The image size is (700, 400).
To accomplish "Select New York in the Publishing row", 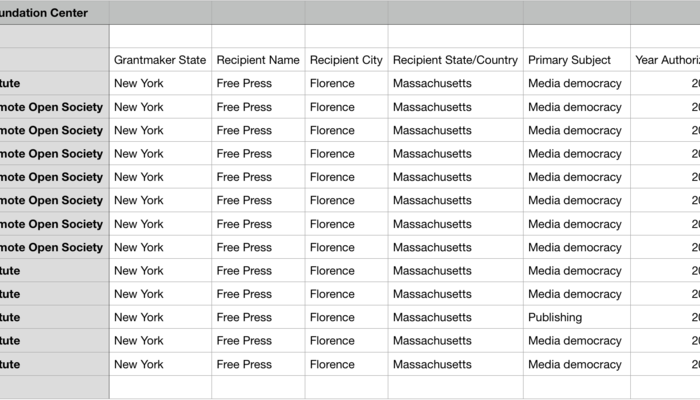I will (x=139, y=317).
